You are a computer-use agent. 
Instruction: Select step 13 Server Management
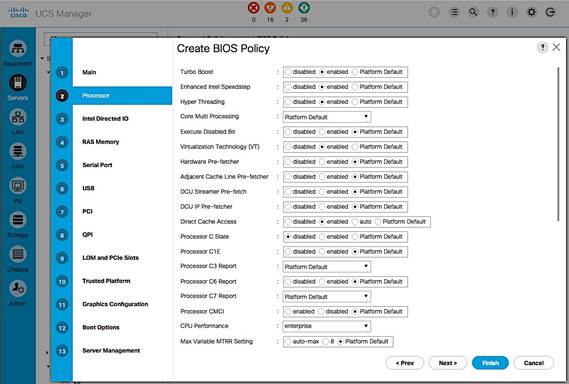tap(111, 351)
